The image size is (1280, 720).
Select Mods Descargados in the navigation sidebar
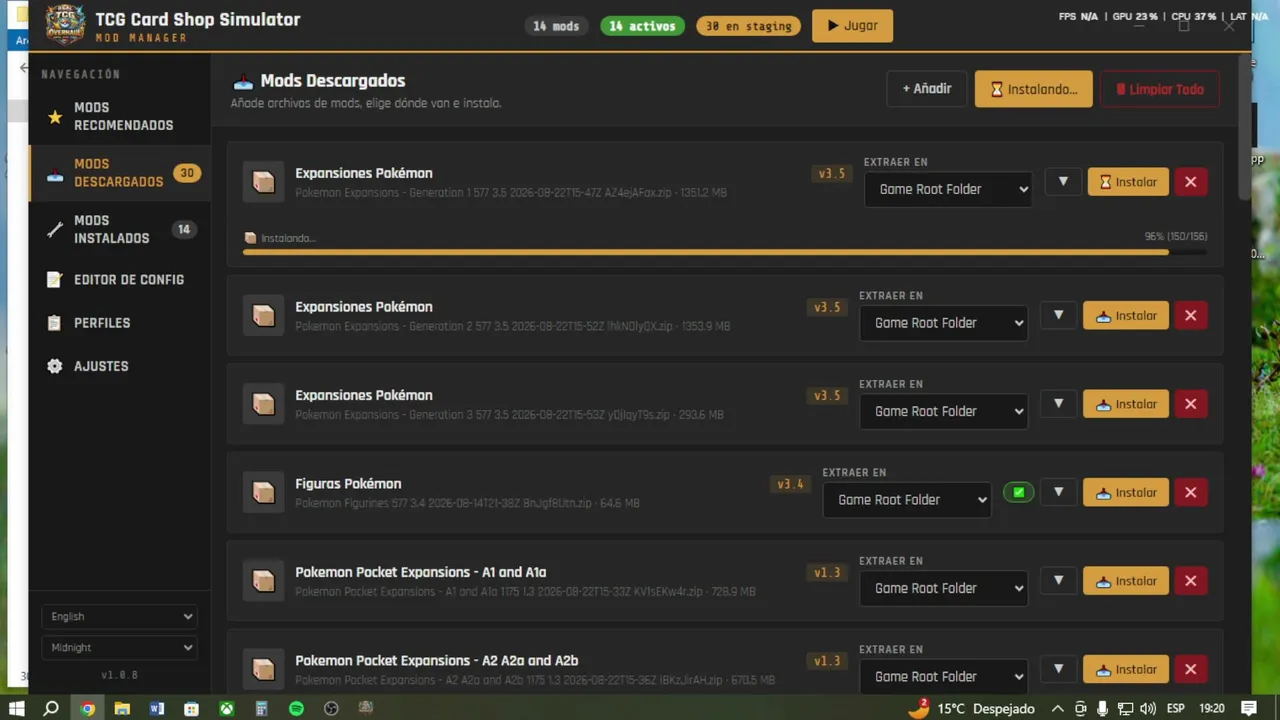pyautogui.click(x=120, y=173)
